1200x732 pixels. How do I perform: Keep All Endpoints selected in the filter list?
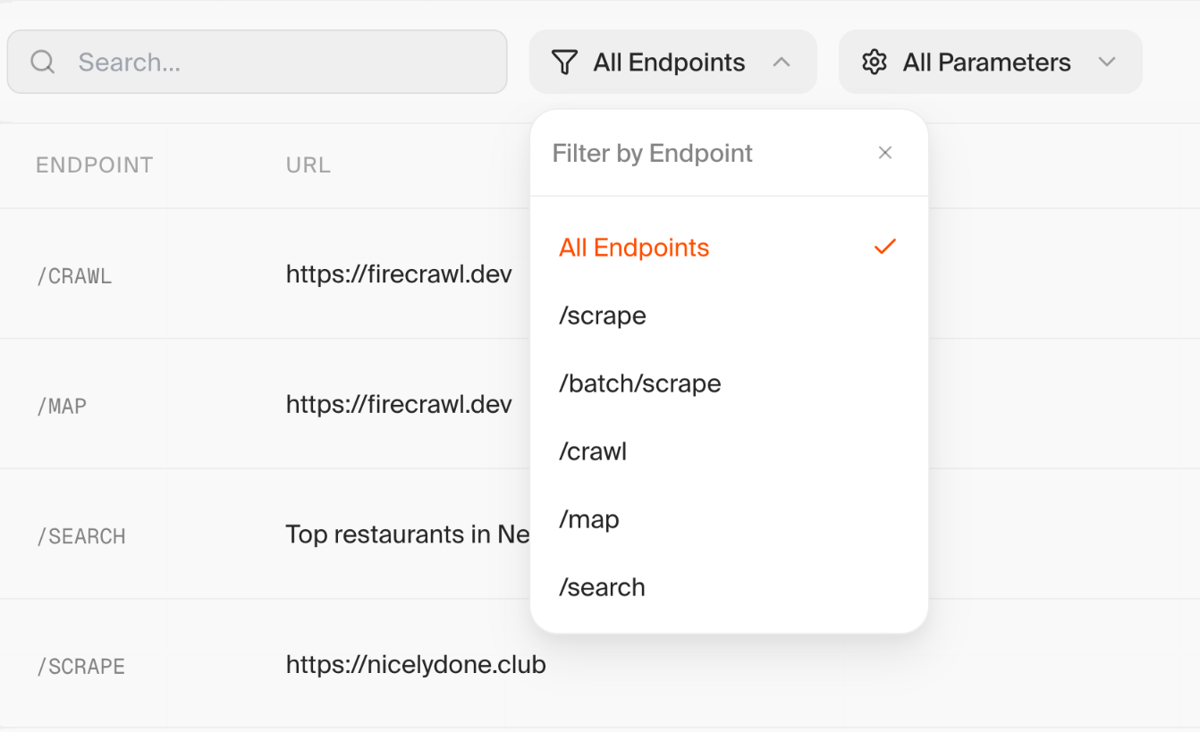coord(633,246)
